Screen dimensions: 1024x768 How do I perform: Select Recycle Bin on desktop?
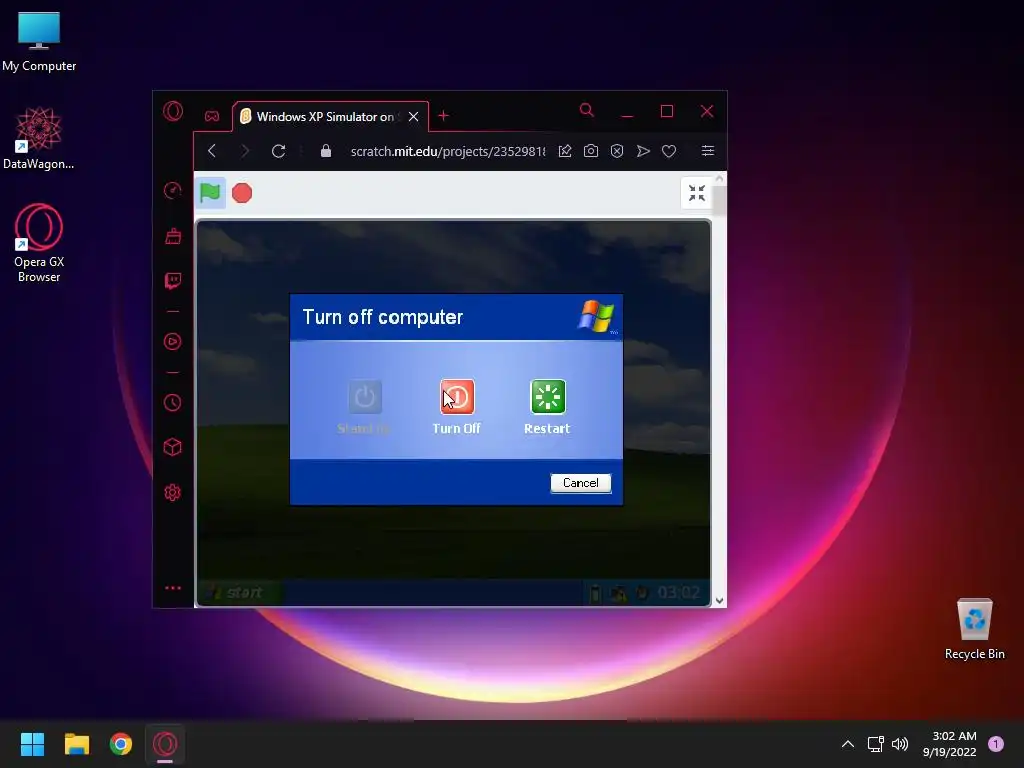974,629
